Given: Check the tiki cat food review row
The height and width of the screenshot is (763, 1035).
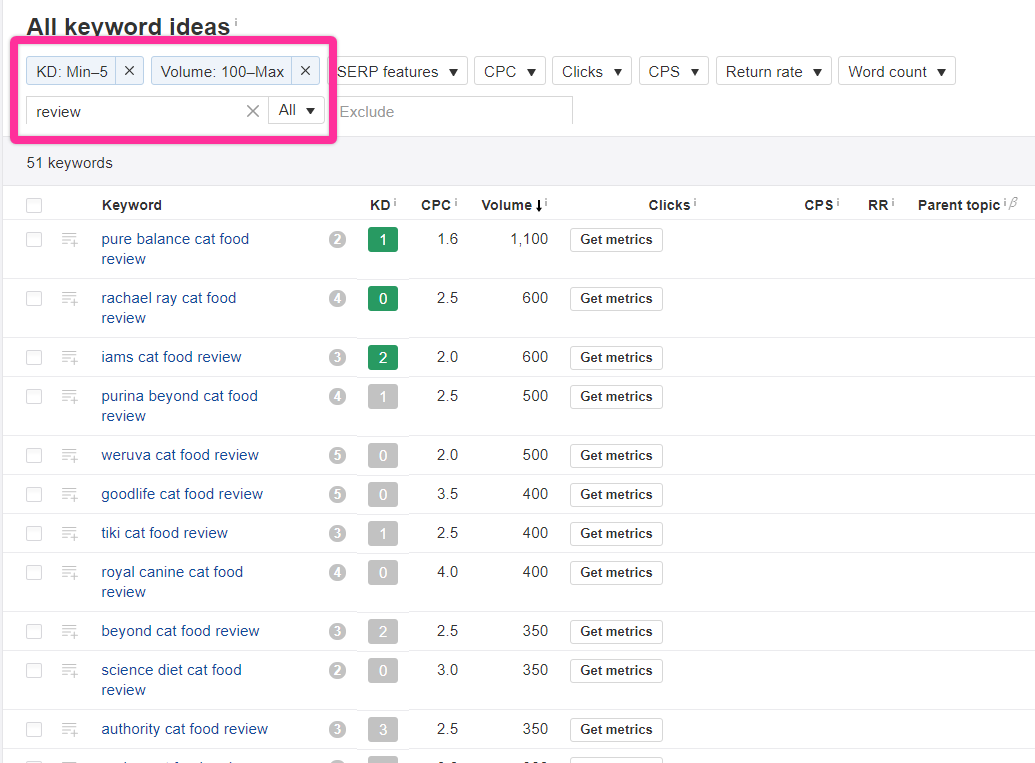Looking at the screenshot, I should (x=34, y=533).
